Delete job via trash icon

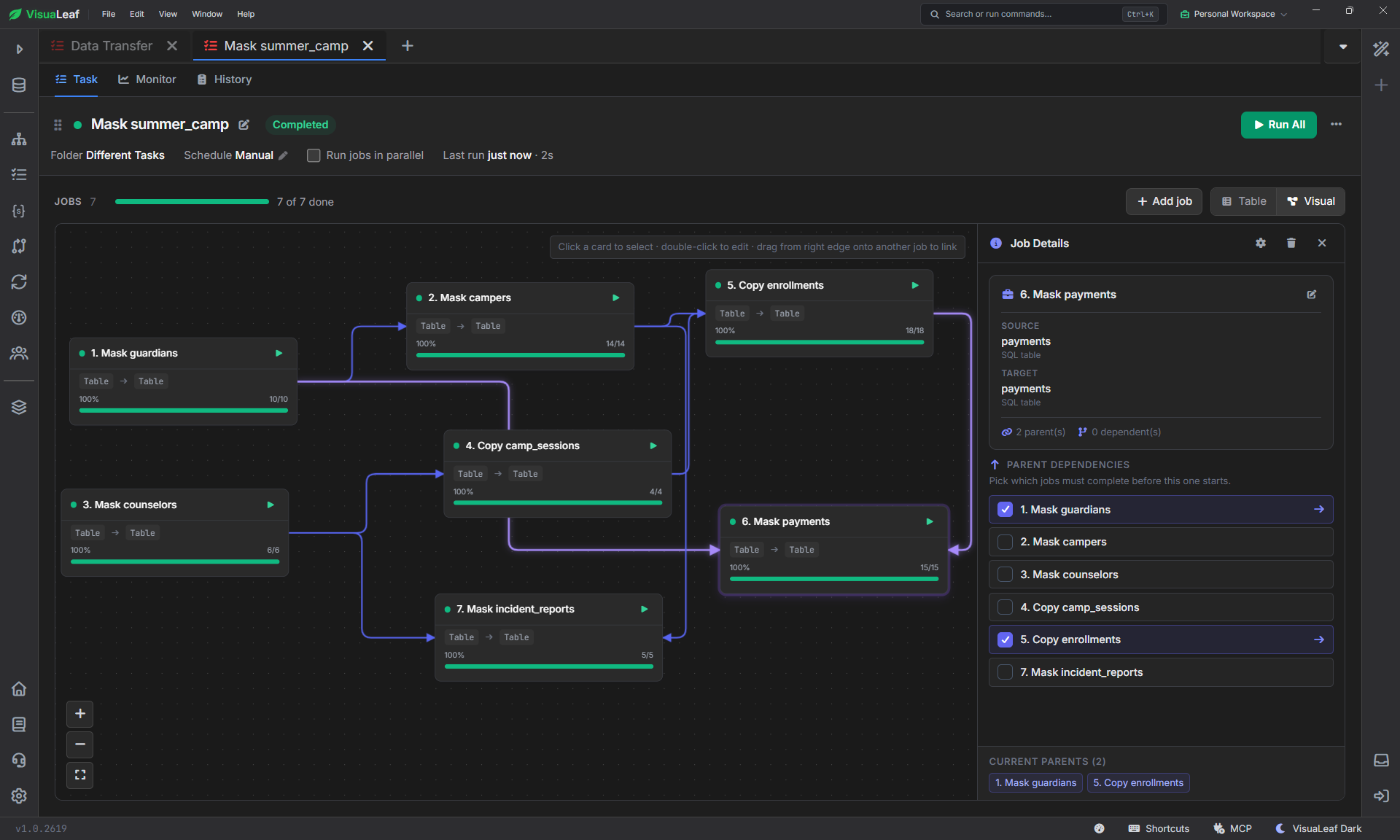tap(1291, 244)
